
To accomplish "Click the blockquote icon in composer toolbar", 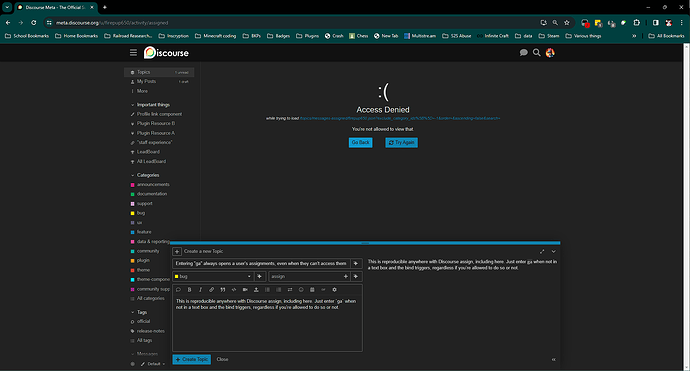I will [223, 290].
